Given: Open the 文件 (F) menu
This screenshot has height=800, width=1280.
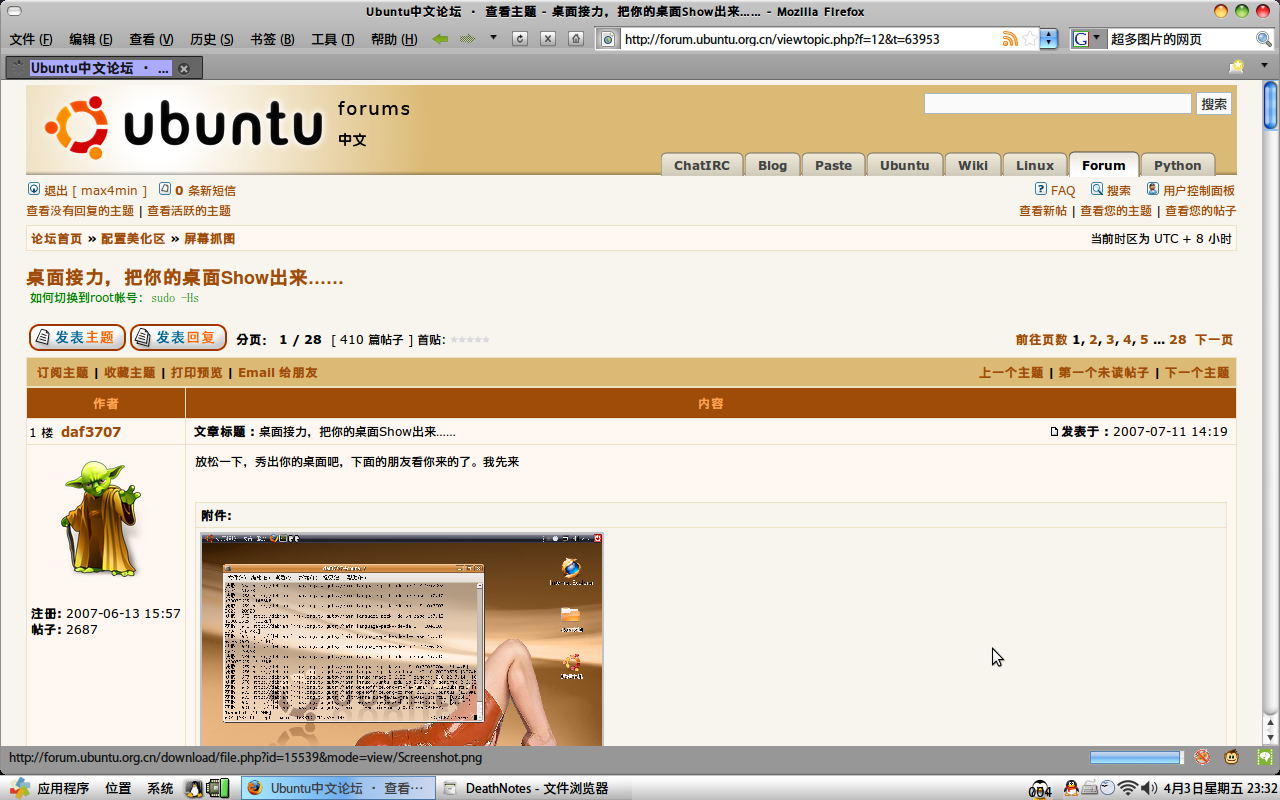Looking at the screenshot, I should (x=31, y=39).
